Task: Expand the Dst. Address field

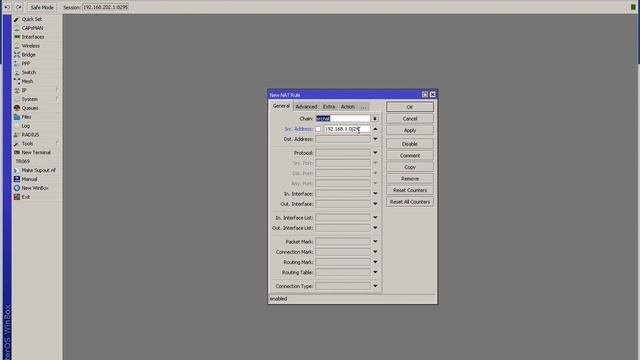Action: click(x=375, y=139)
